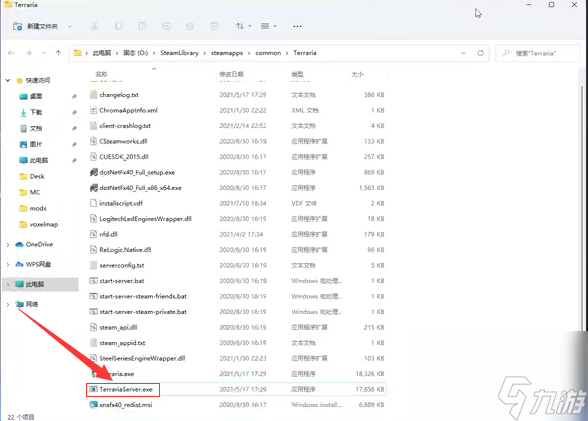Select the nfd.dll file icon

93,234
